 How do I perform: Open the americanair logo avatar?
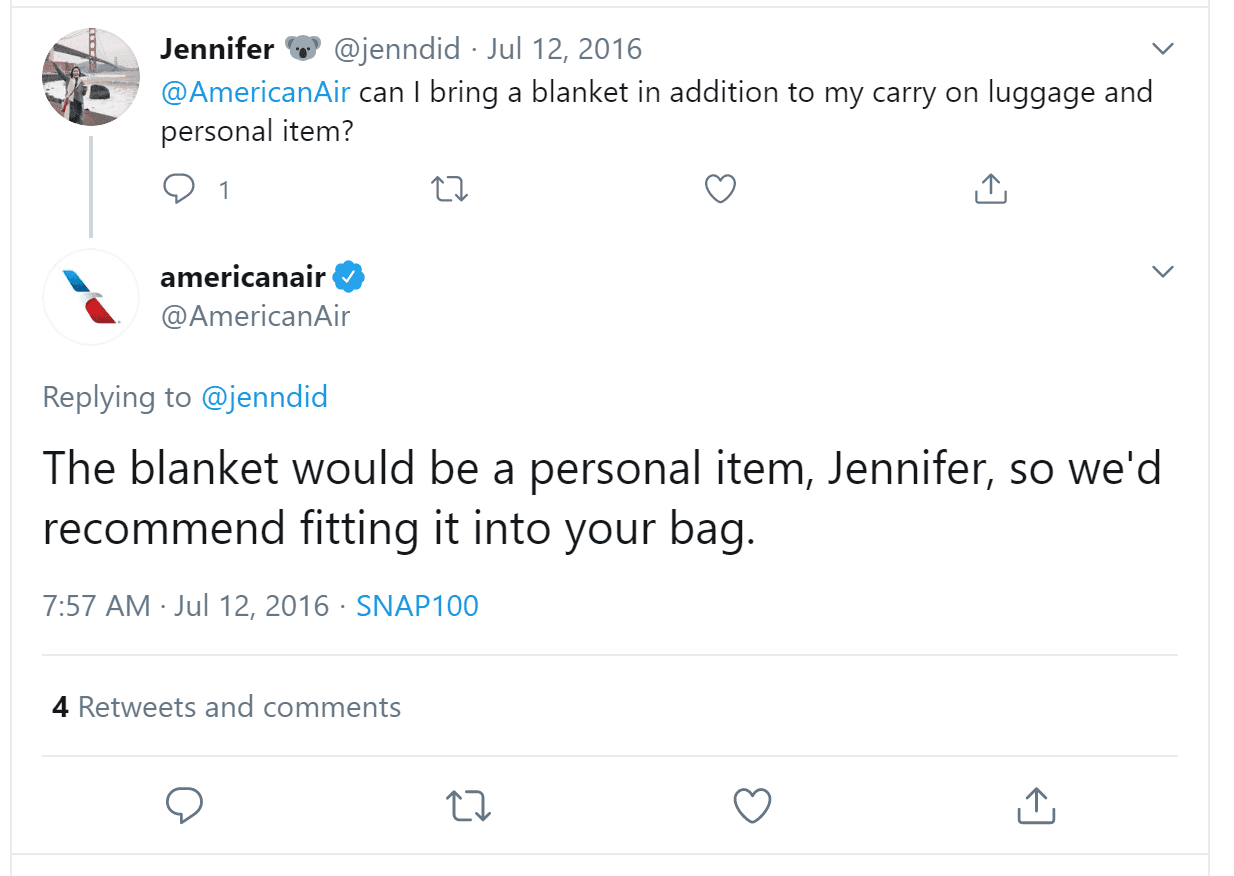pos(91,297)
